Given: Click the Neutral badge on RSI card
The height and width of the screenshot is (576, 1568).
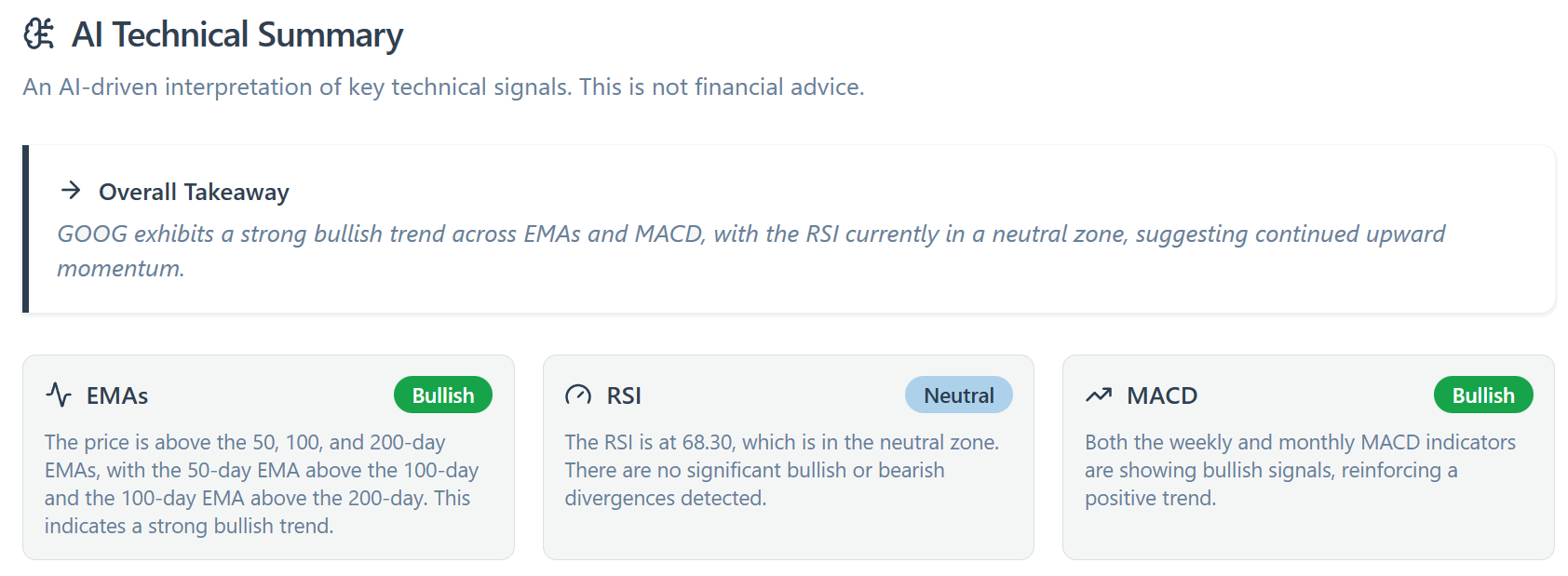Looking at the screenshot, I should [958, 395].
